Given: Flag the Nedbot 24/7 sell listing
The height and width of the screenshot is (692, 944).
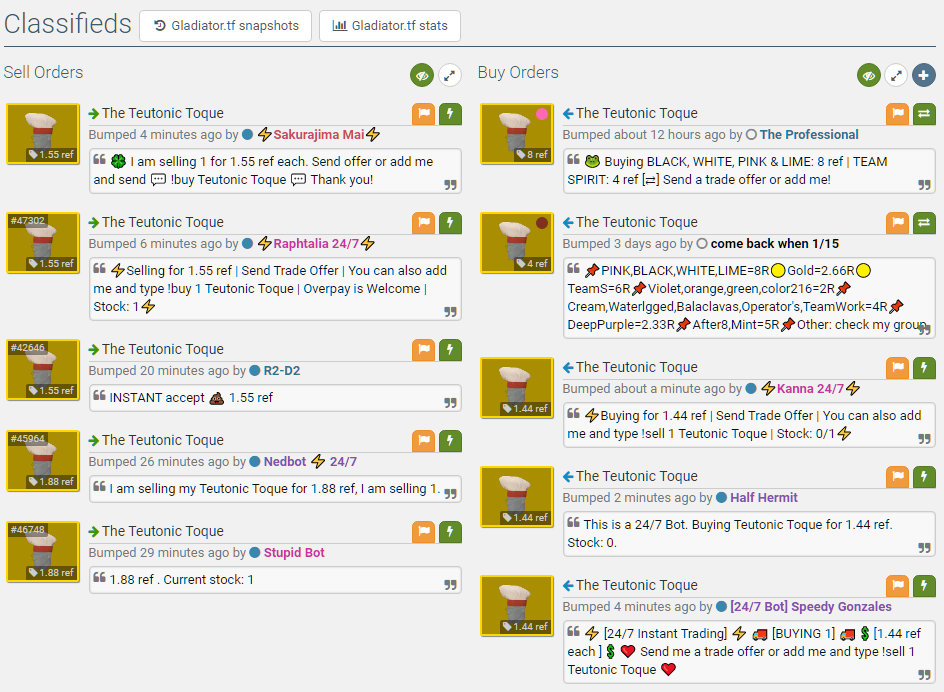Looking at the screenshot, I should point(424,441).
